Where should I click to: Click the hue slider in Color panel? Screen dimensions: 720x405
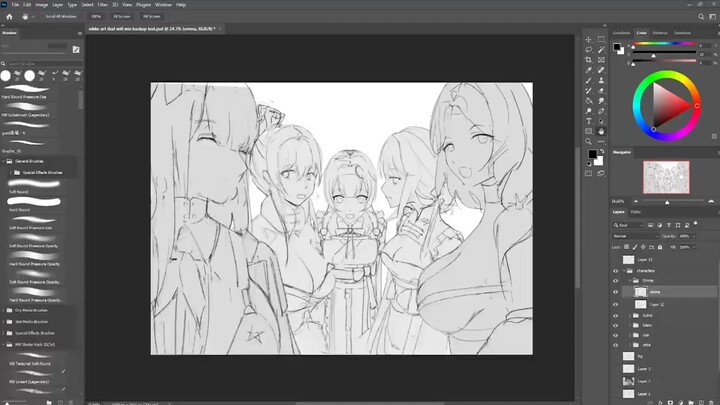pyautogui.click(x=665, y=44)
